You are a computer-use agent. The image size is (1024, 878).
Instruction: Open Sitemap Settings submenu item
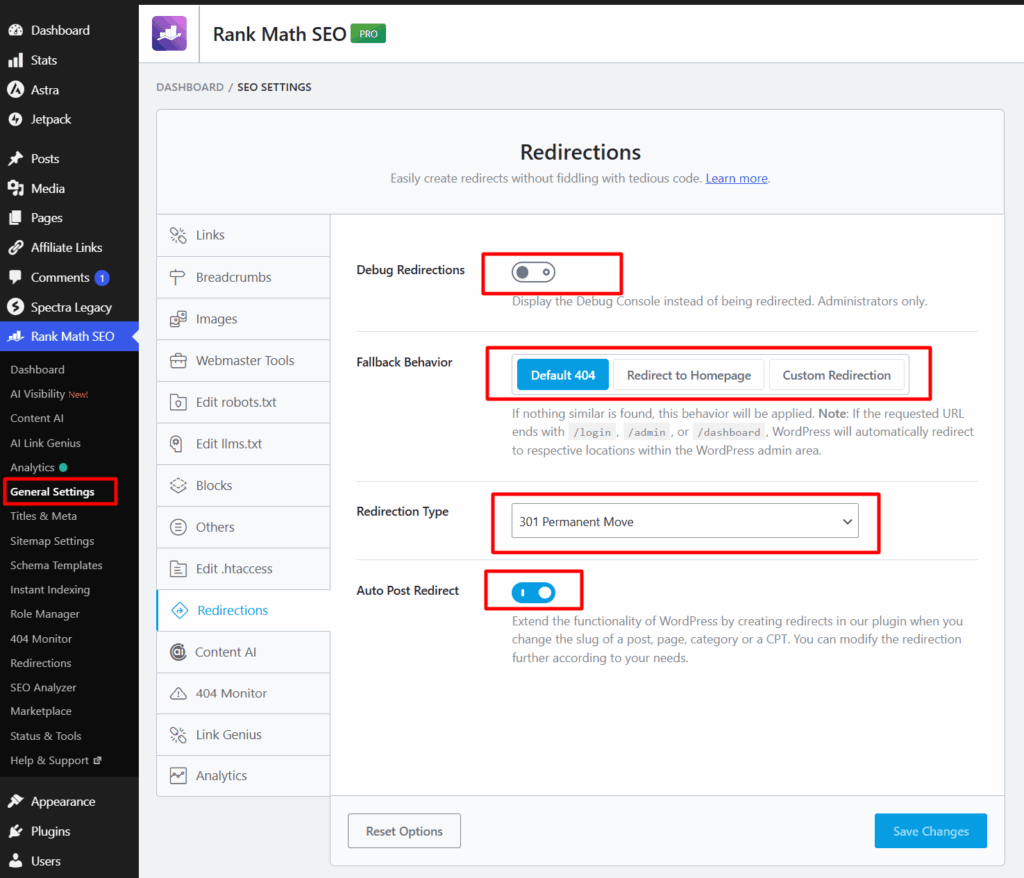pos(52,541)
